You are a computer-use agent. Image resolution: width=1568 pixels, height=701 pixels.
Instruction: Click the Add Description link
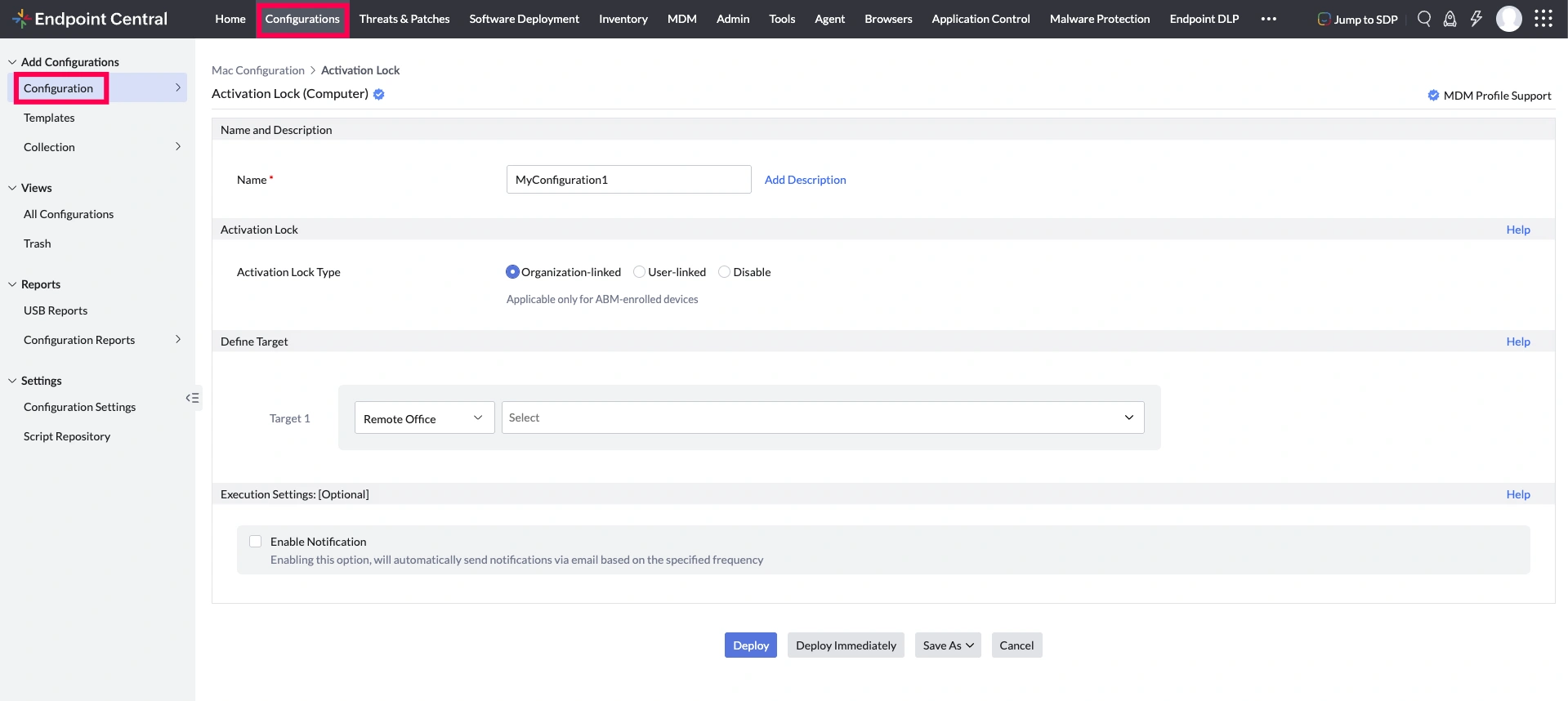(805, 180)
